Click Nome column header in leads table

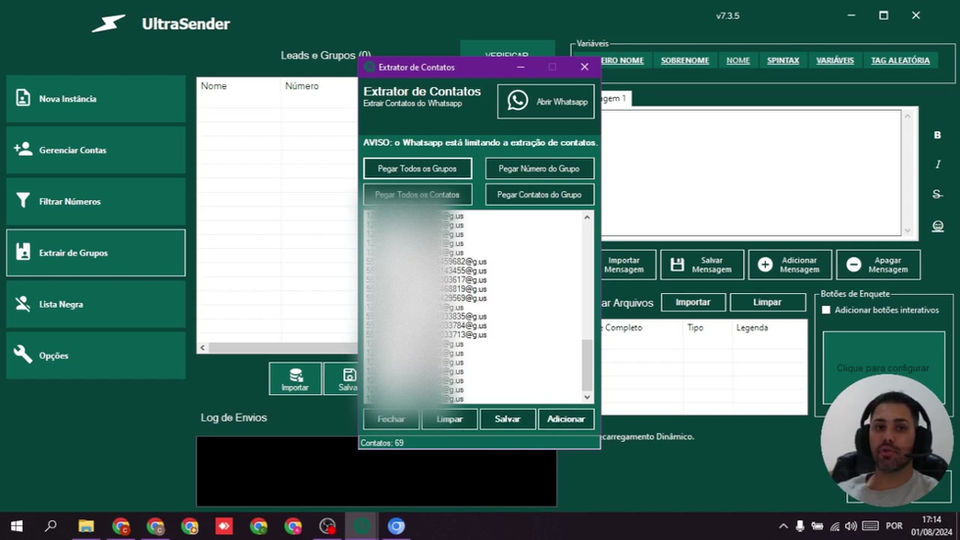coord(239,86)
